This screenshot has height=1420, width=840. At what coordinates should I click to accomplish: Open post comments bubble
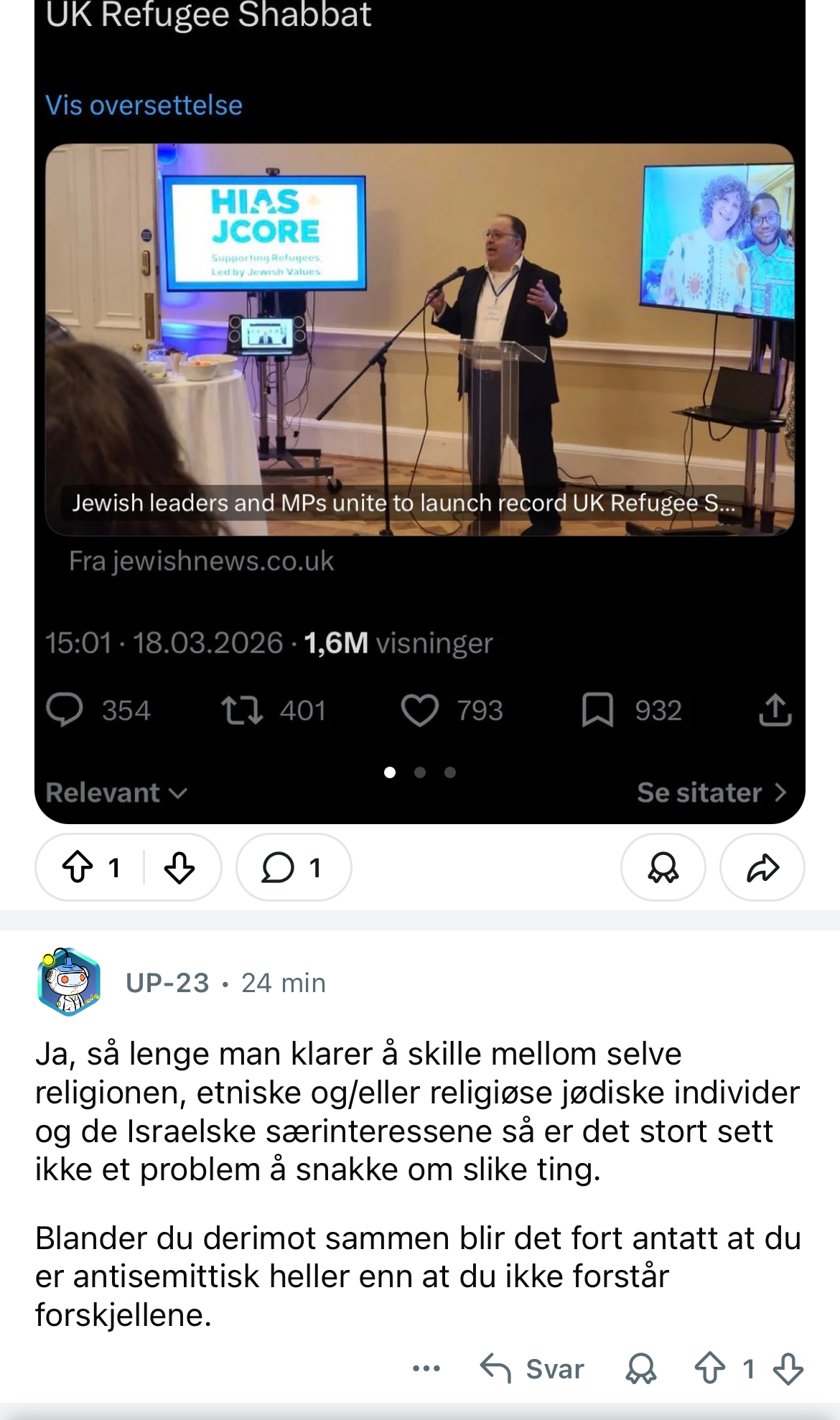pyautogui.click(x=294, y=867)
